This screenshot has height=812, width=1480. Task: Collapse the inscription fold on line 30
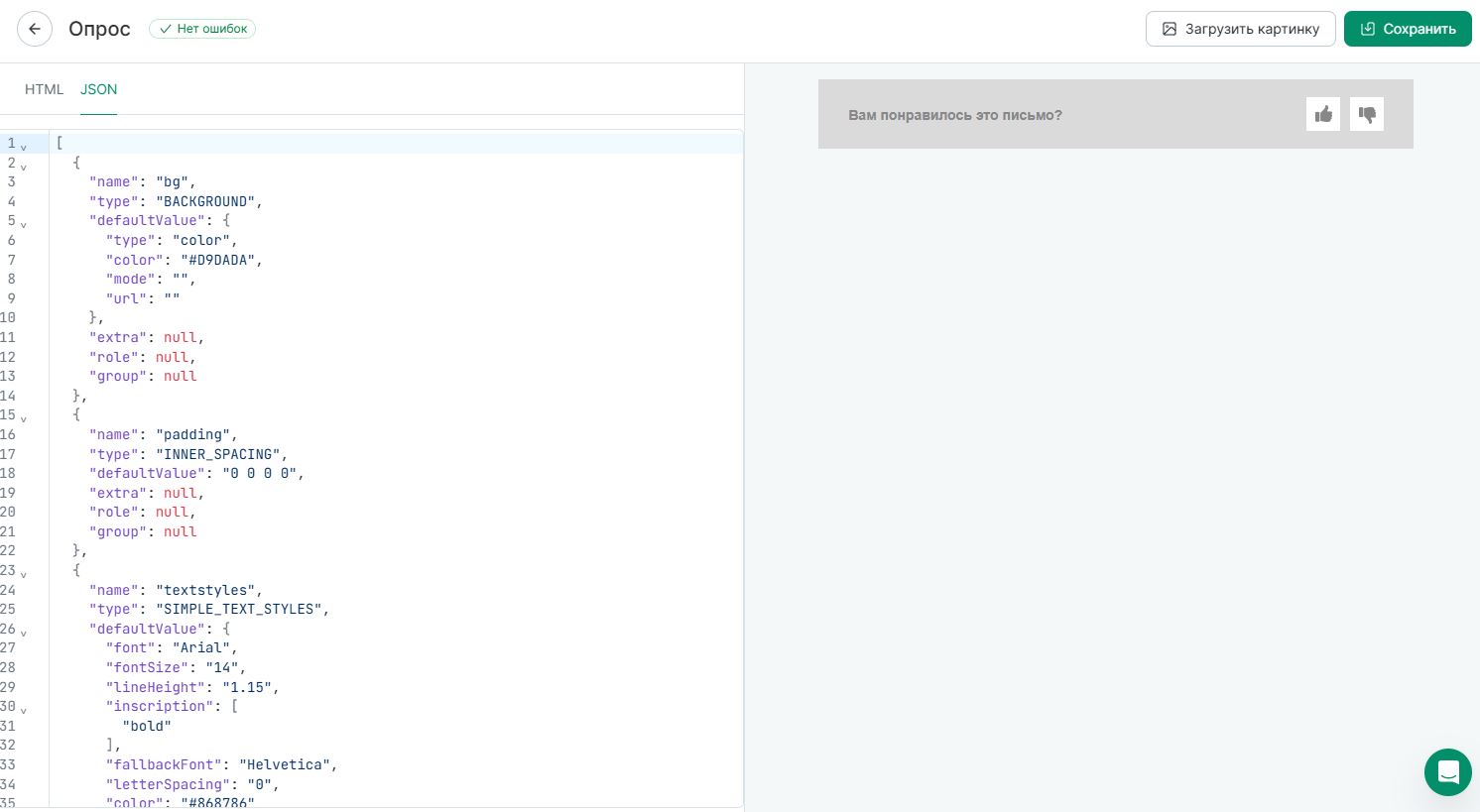pos(24,709)
